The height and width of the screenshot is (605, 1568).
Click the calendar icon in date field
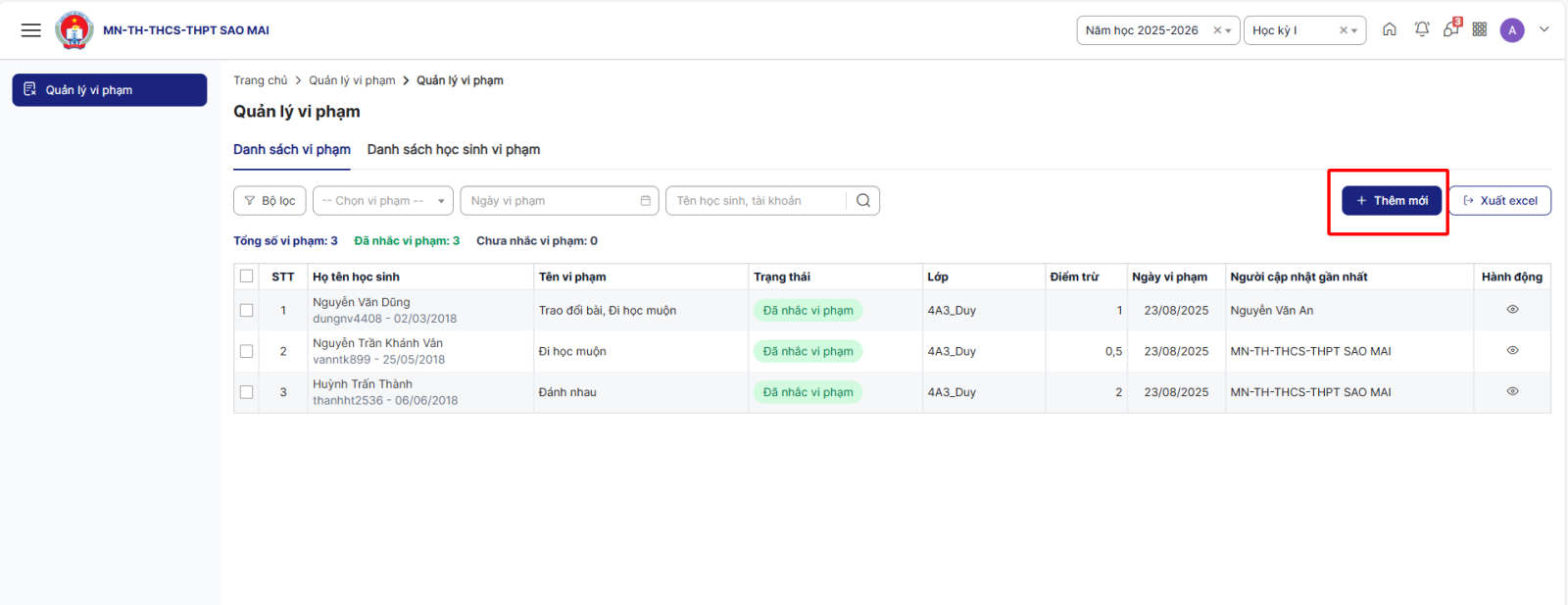(645, 201)
